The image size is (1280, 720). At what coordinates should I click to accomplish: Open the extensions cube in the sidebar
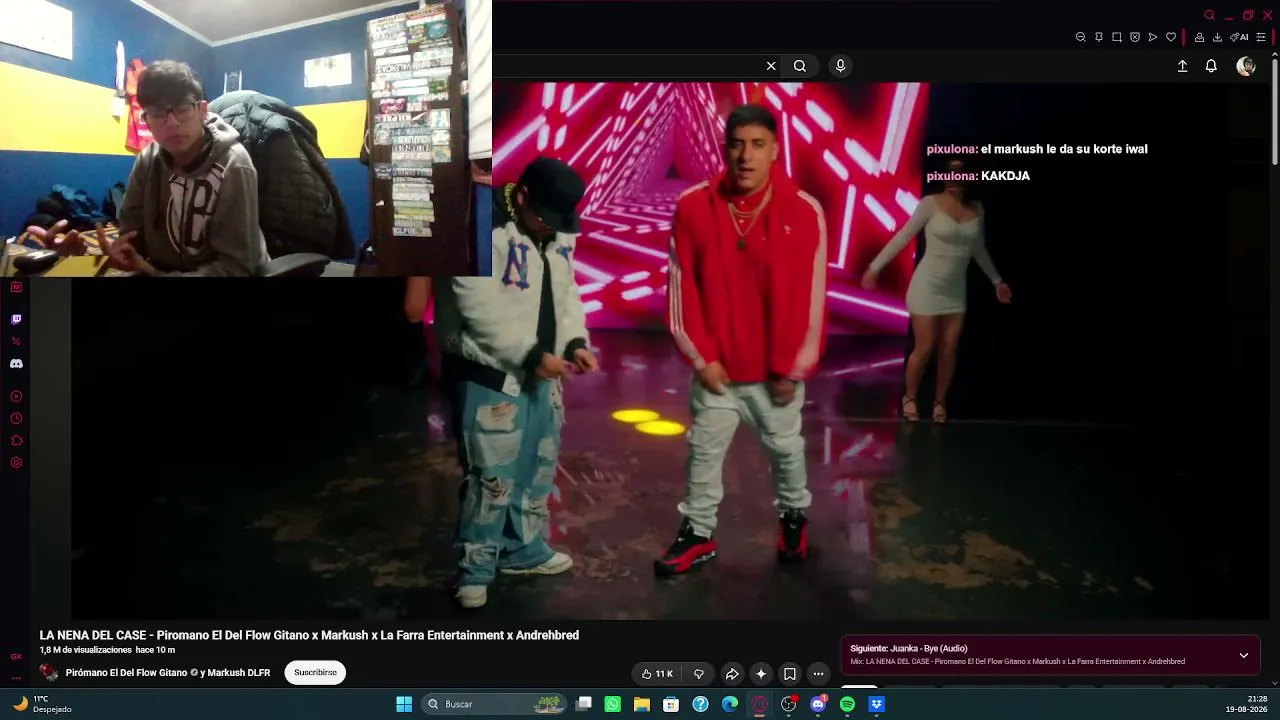click(16, 441)
